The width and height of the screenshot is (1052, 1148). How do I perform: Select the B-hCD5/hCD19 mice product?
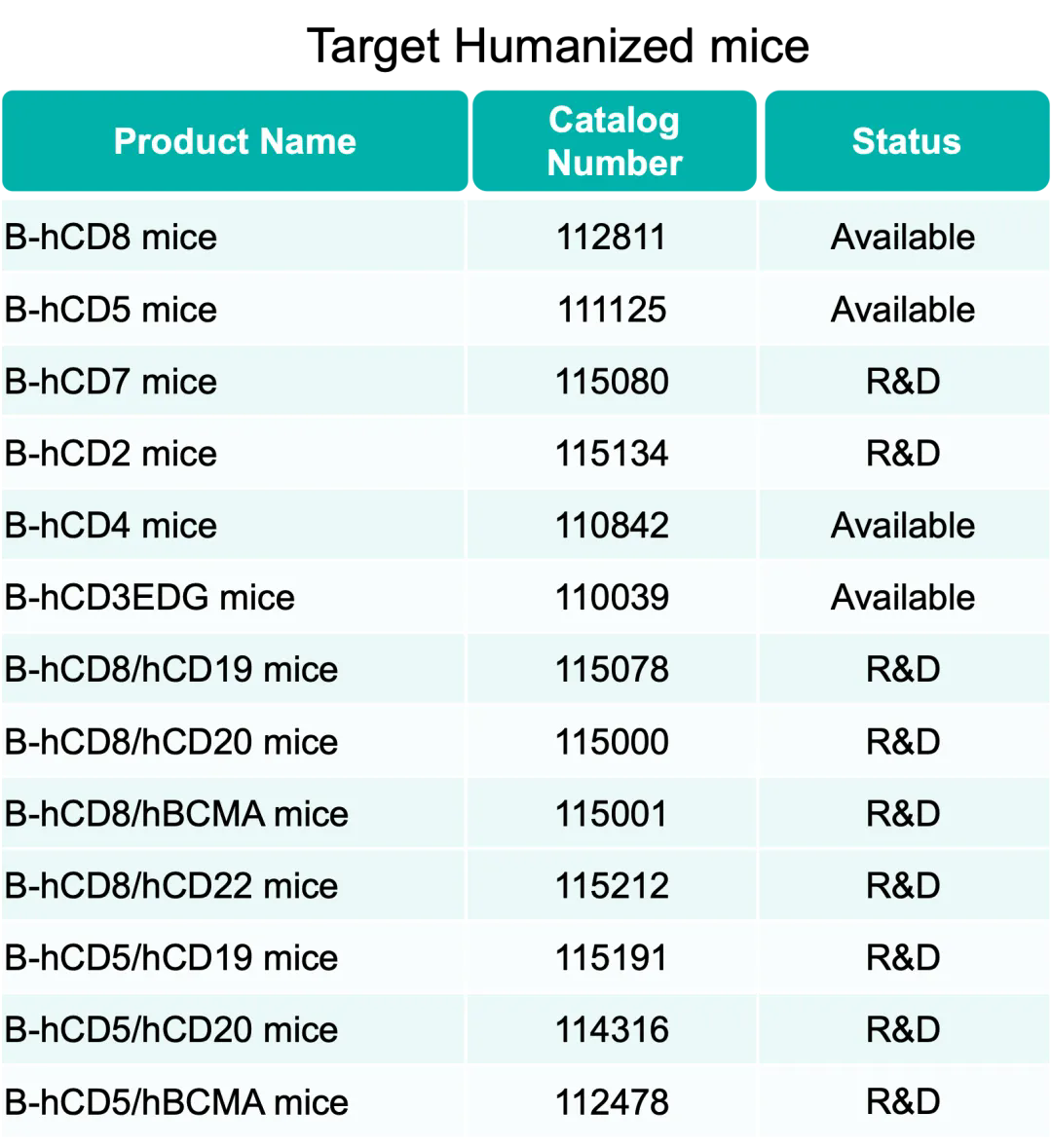pyautogui.click(x=171, y=958)
